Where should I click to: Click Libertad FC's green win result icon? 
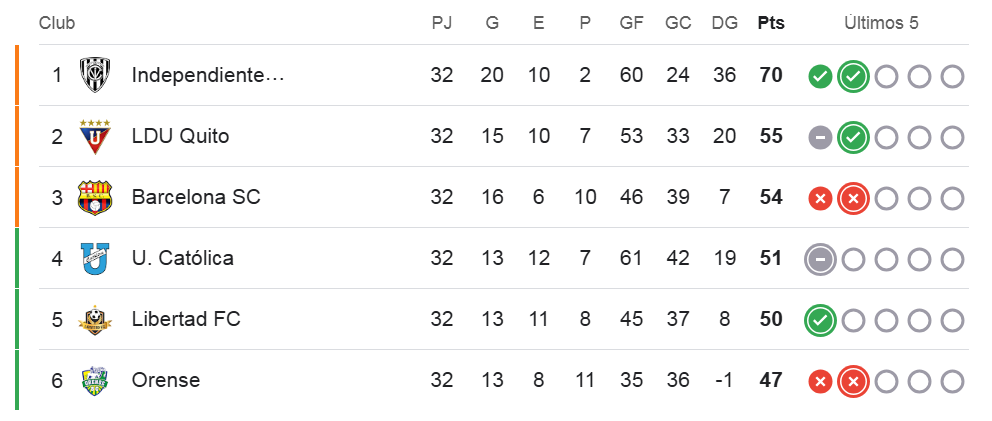tap(820, 320)
